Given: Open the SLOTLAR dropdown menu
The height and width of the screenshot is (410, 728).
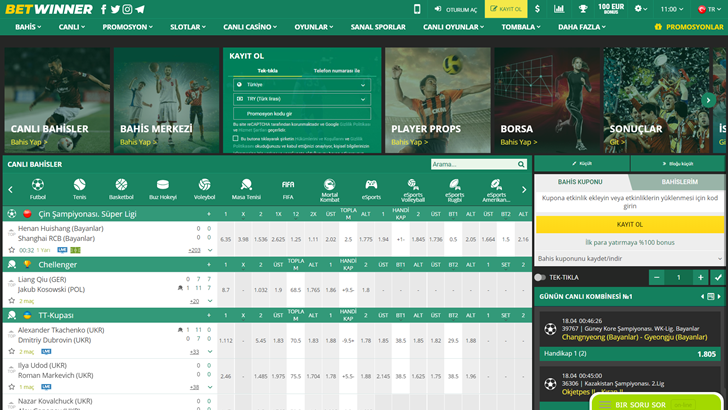Looking at the screenshot, I should 188,27.
